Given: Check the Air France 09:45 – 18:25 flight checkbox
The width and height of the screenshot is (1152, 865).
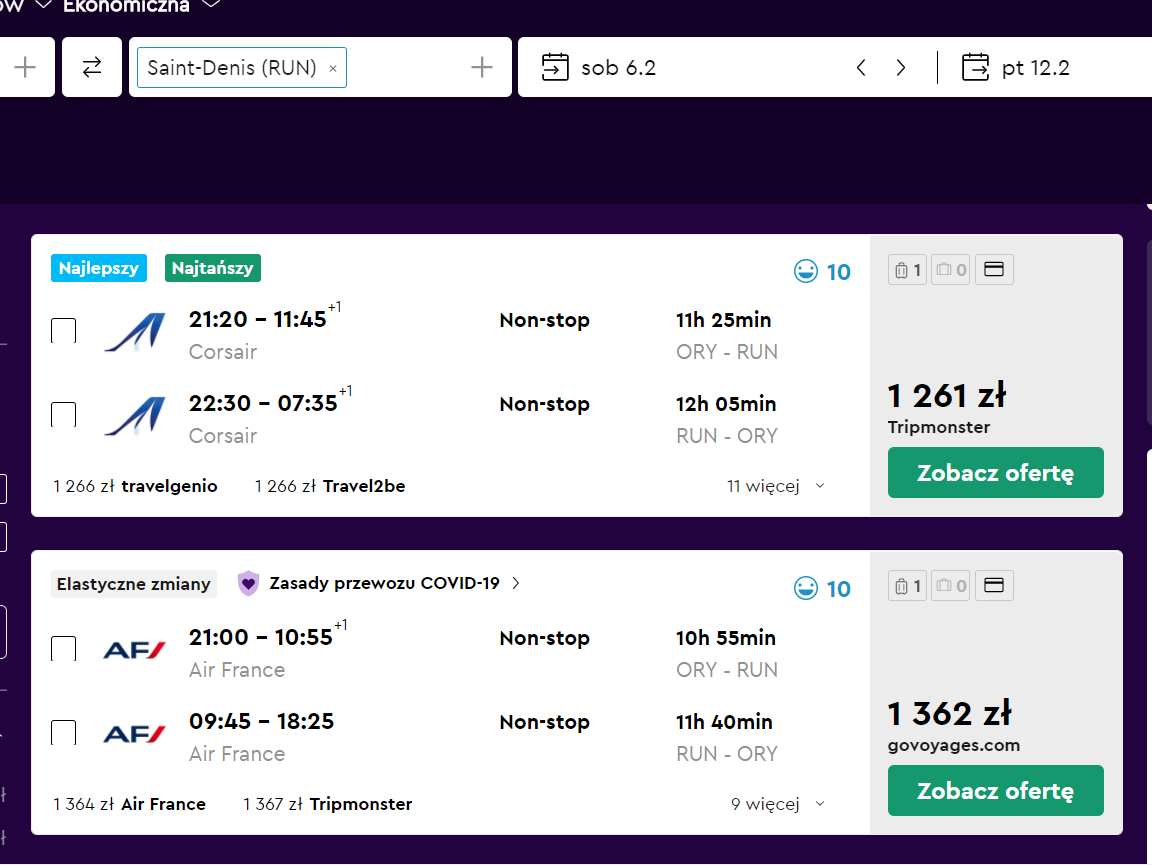Looking at the screenshot, I should click(x=63, y=733).
